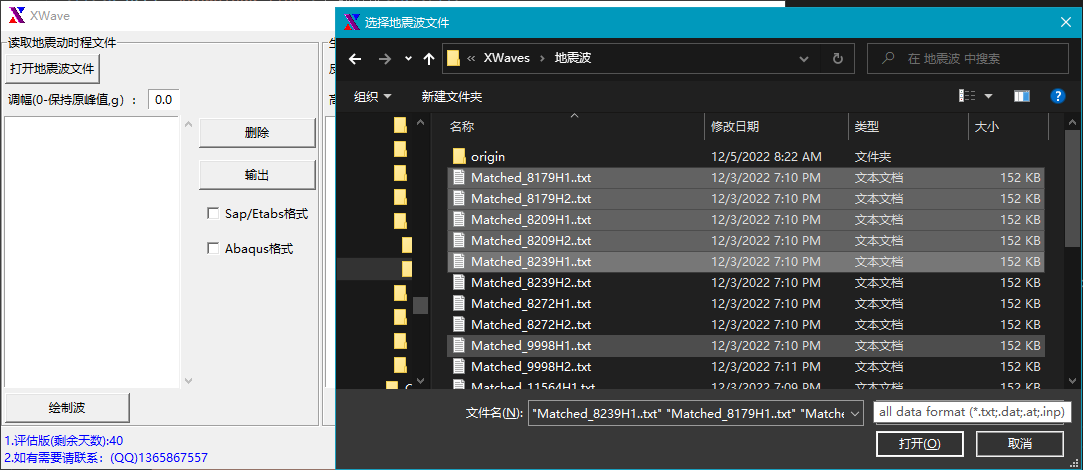Click the refresh button beside address bar
Image resolution: width=1083 pixels, height=470 pixels.
(x=837, y=58)
